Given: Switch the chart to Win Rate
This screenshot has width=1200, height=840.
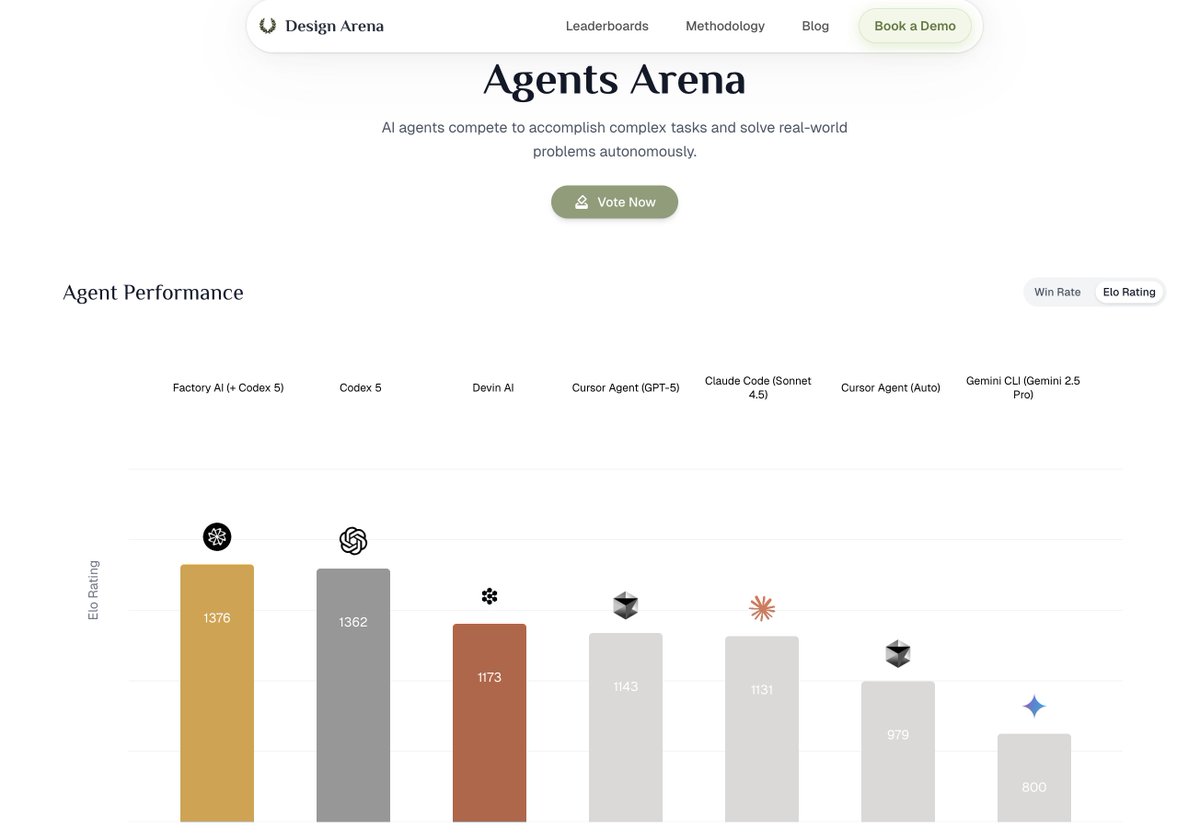Looking at the screenshot, I should (x=1057, y=292).
